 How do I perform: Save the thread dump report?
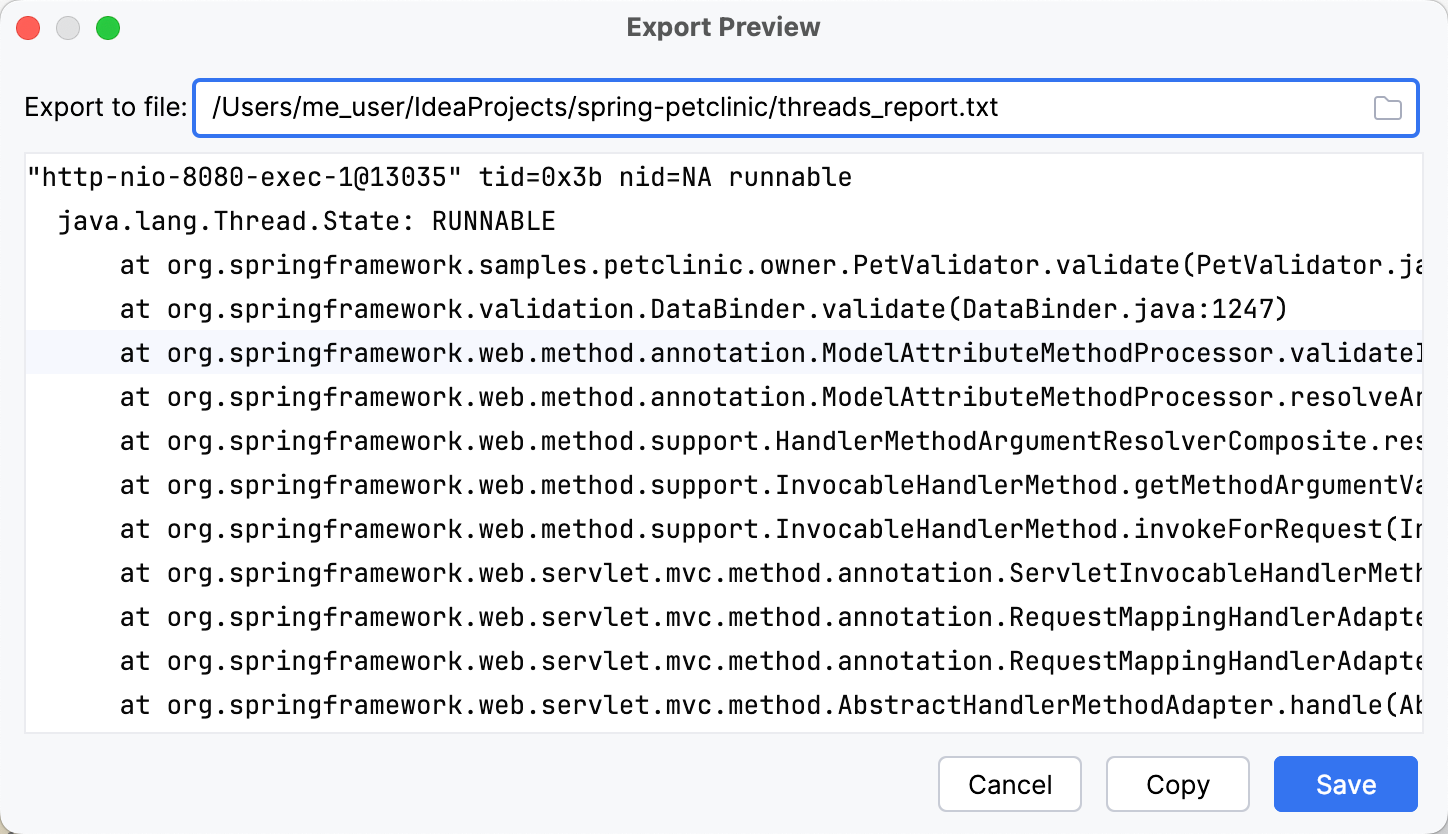(x=1345, y=784)
